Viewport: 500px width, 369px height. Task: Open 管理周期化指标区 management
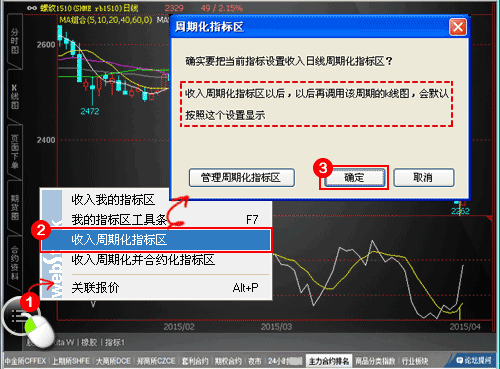242,178
